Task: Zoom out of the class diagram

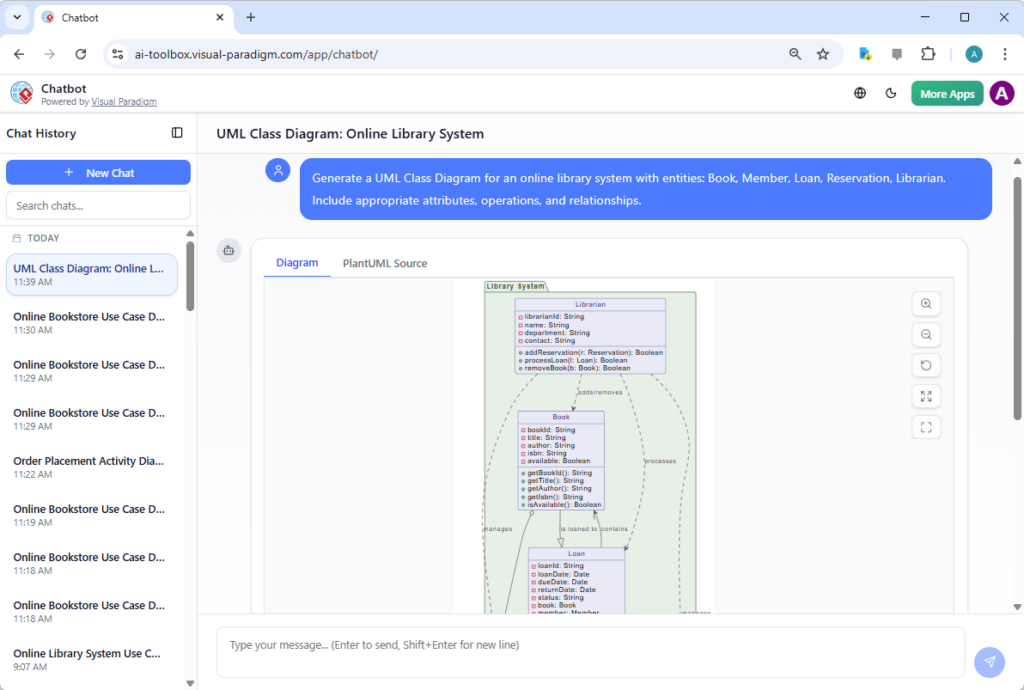Action: point(926,334)
